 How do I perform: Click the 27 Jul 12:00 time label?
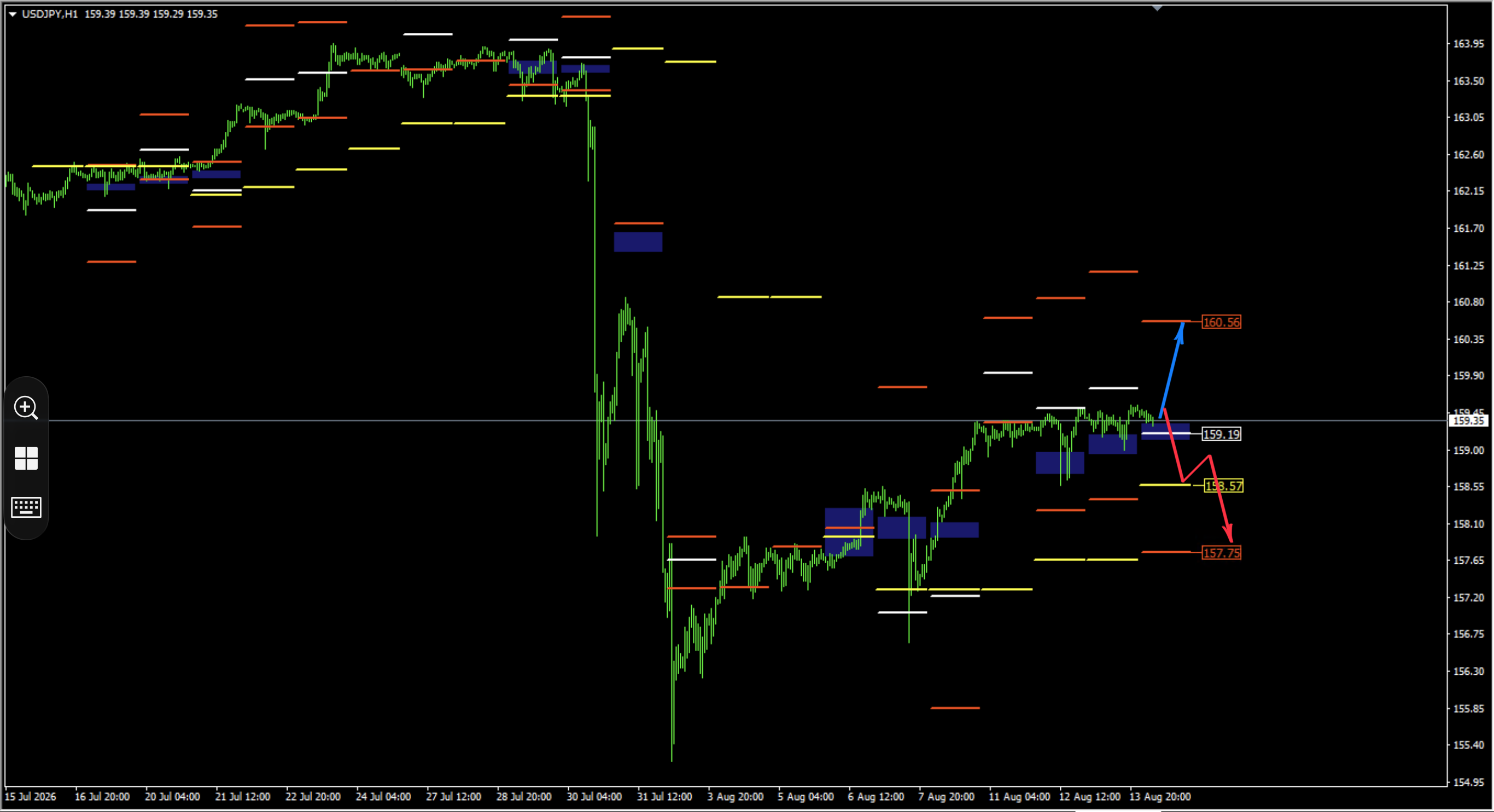click(453, 797)
